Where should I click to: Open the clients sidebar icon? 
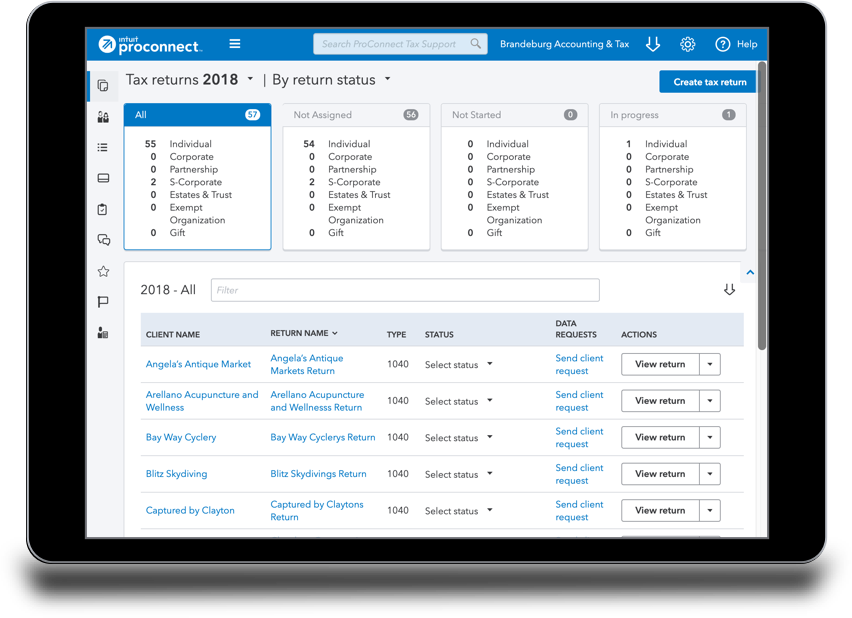tap(103, 117)
